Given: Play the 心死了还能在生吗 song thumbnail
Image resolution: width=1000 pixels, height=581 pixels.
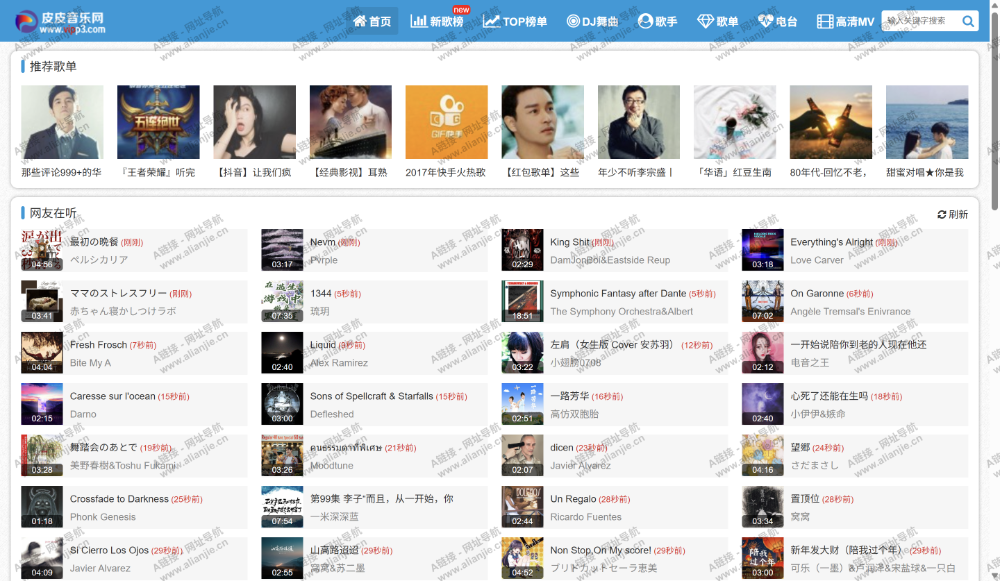Looking at the screenshot, I should click(x=763, y=404).
